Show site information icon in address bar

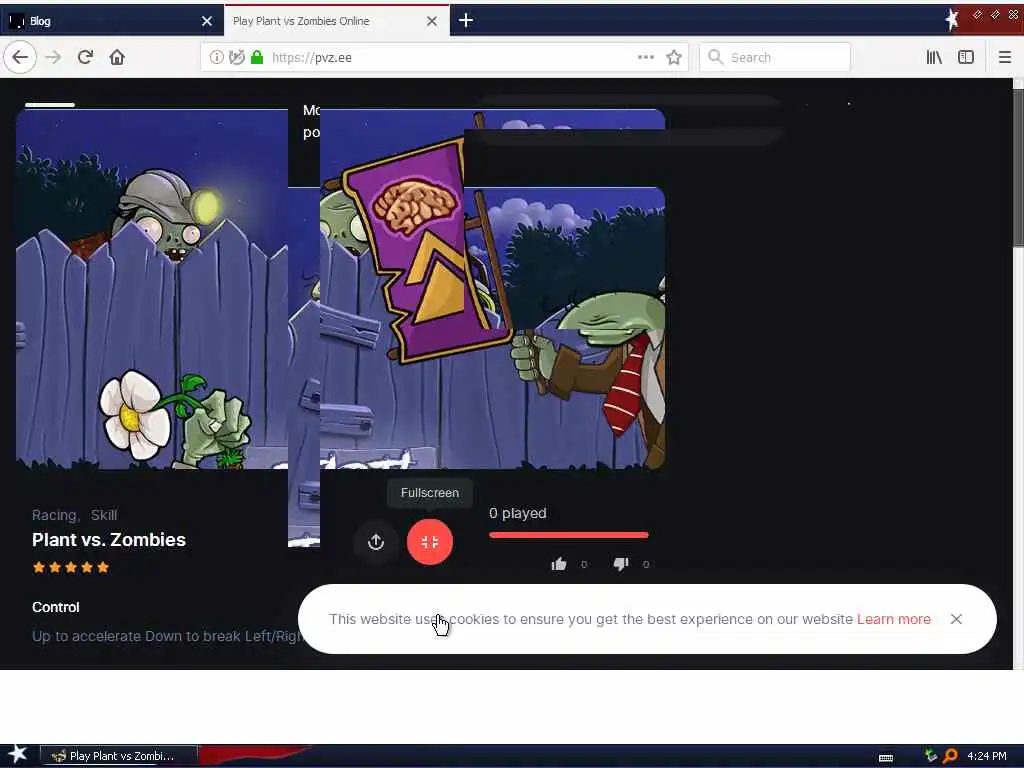click(x=216, y=57)
